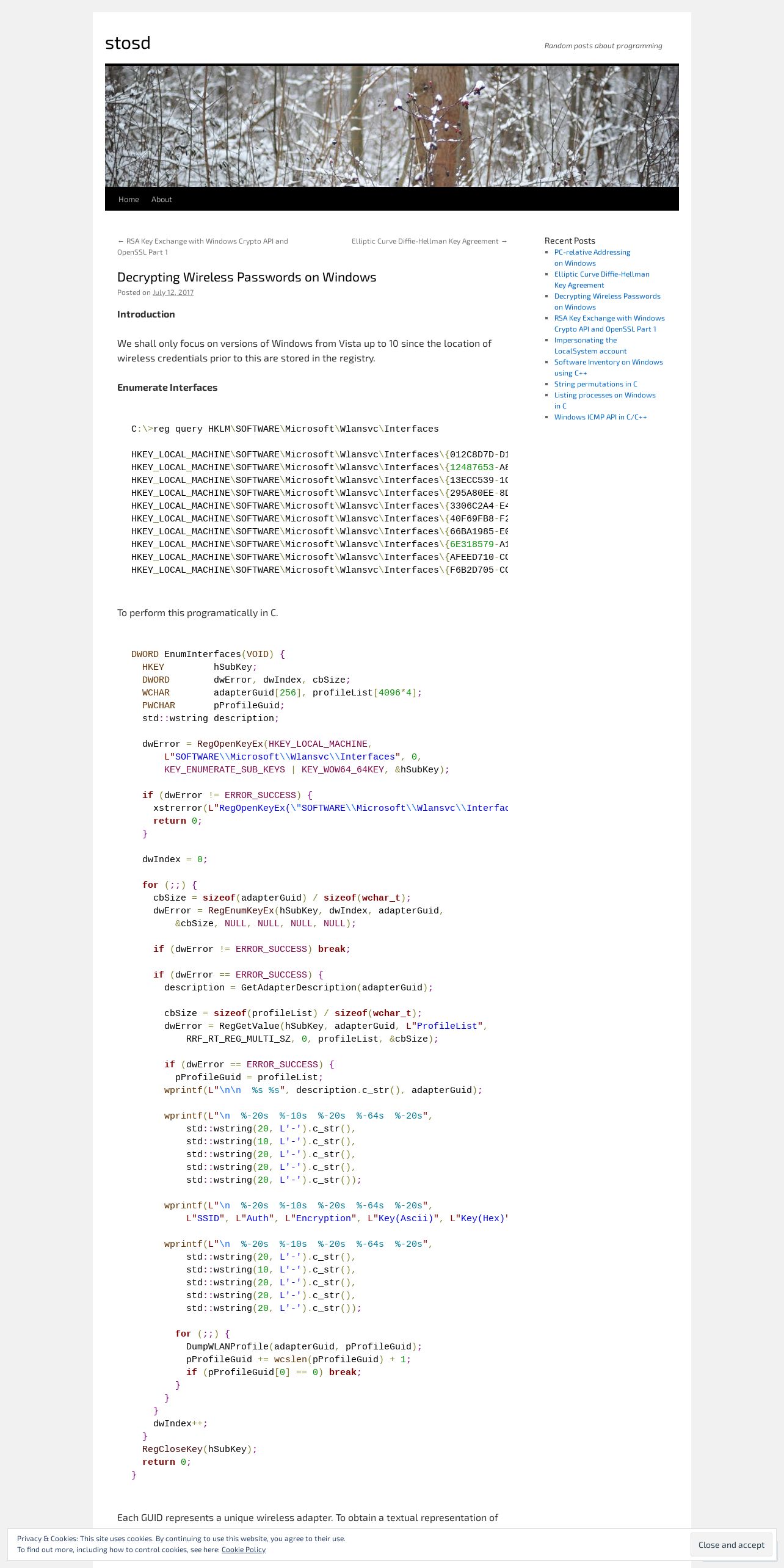
Task: Open the Home menu item
Action: tap(129, 200)
